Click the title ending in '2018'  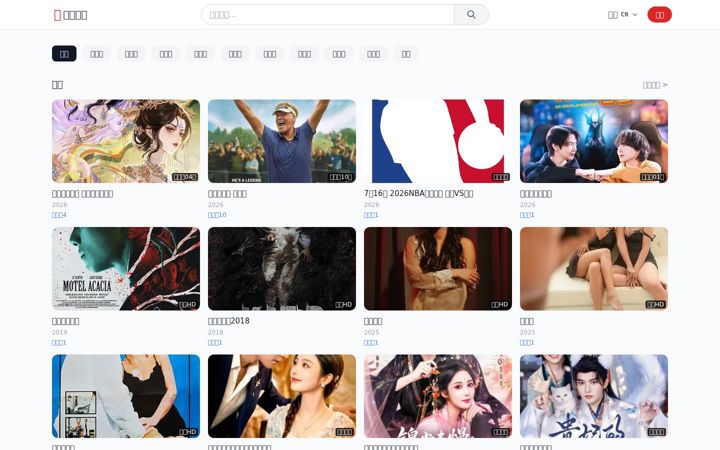click(229, 321)
